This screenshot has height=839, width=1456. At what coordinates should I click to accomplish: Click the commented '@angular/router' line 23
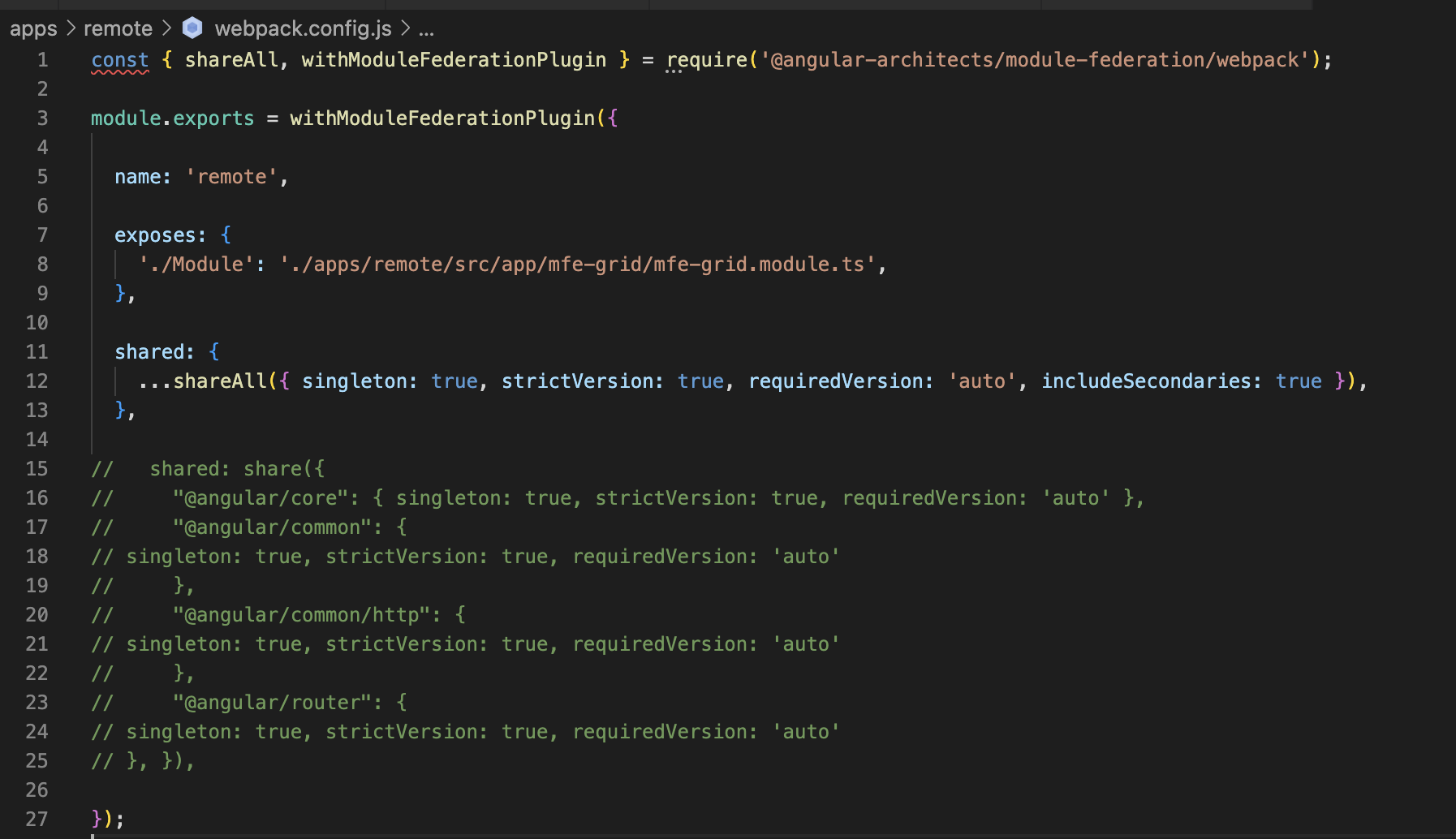tap(268, 702)
